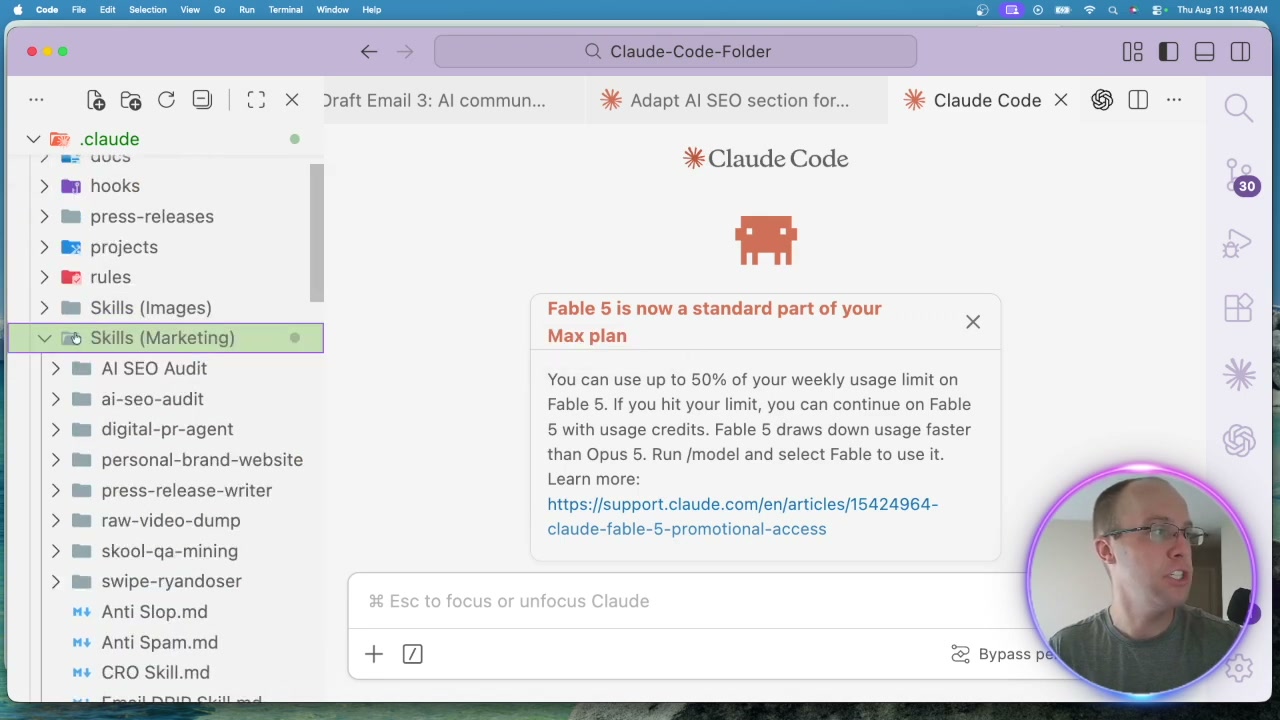Open the Run and Debug view
This screenshot has height=720, width=1280.
[1239, 243]
